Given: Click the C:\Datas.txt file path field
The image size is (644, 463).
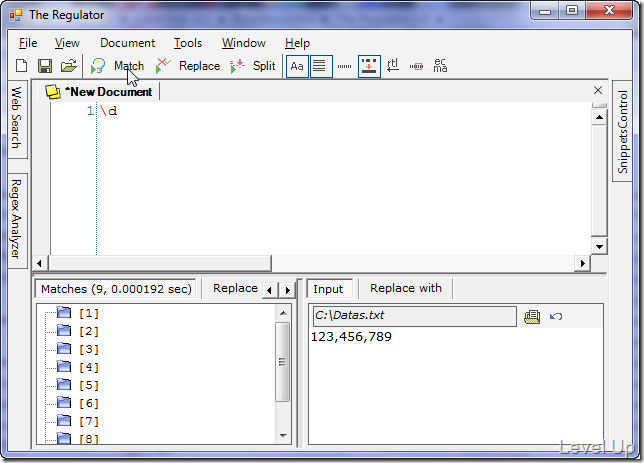Looking at the screenshot, I should click(414, 316).
